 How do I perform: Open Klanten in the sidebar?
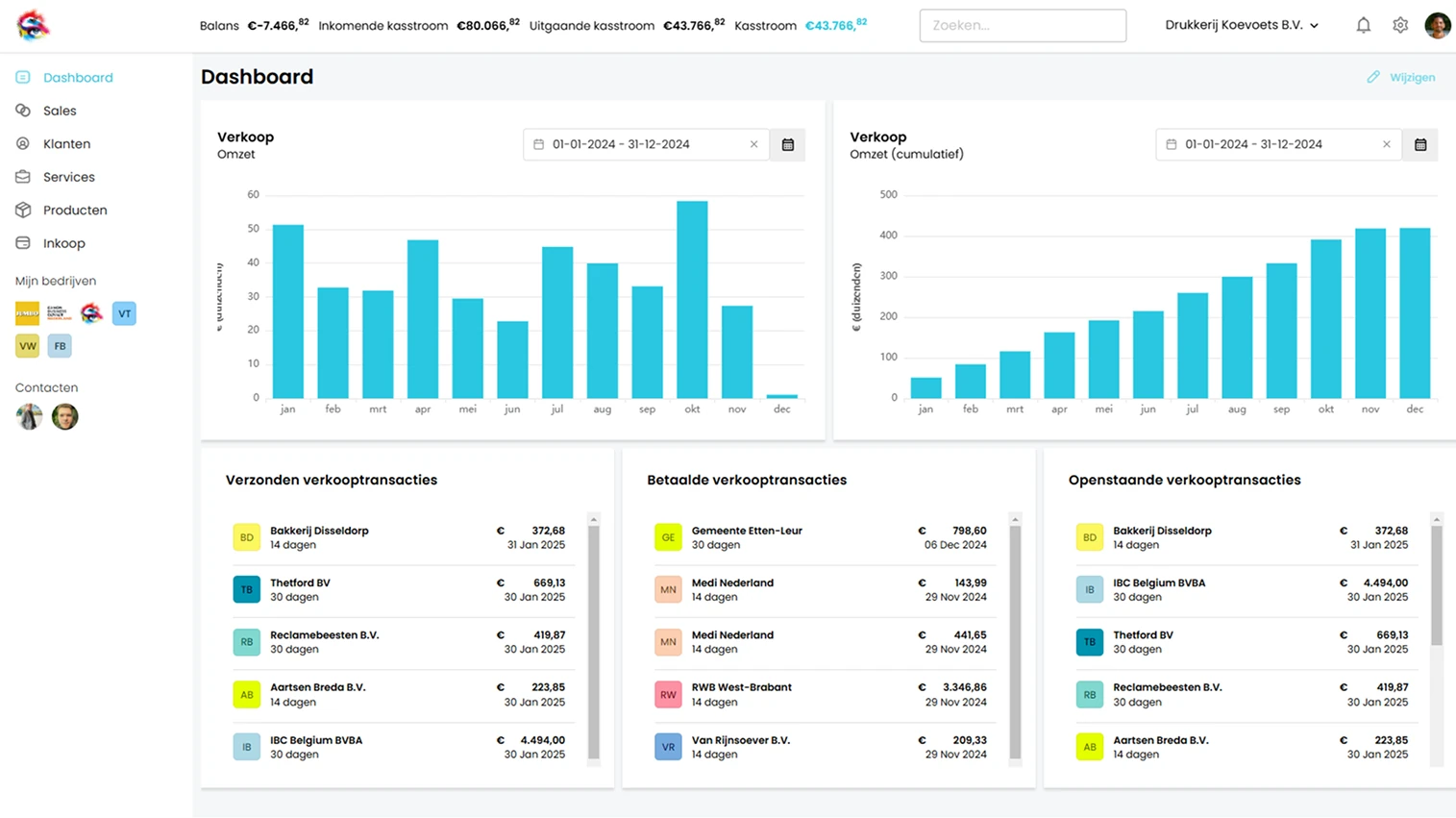[66, 144]
